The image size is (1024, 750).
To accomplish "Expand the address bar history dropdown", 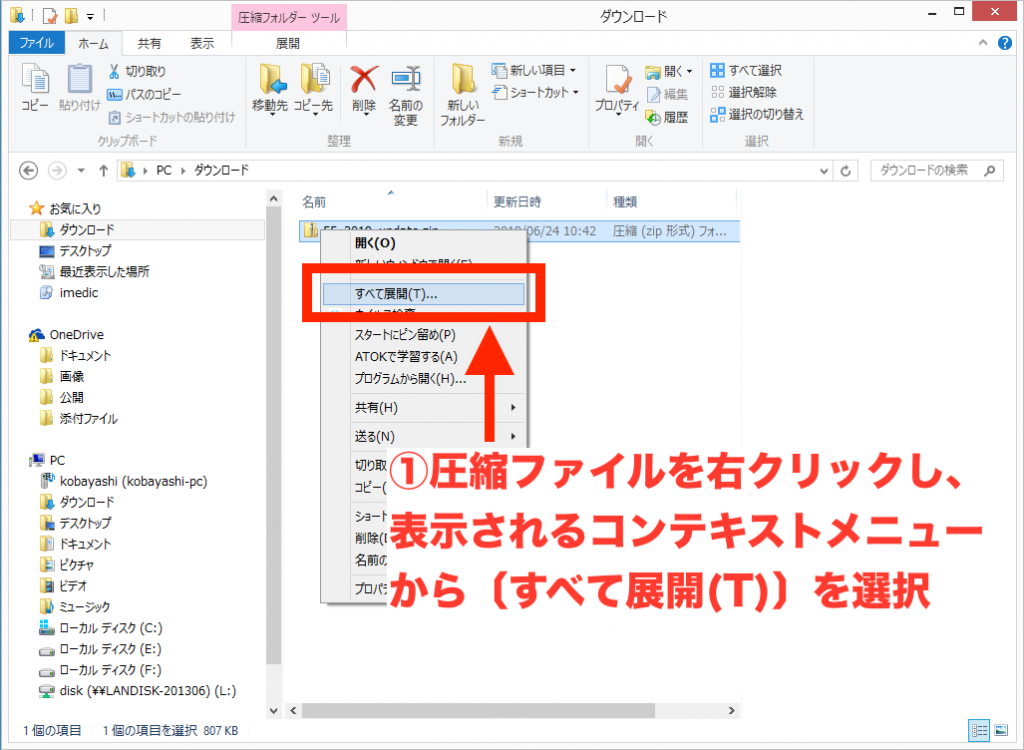I will tap(824, 171).
